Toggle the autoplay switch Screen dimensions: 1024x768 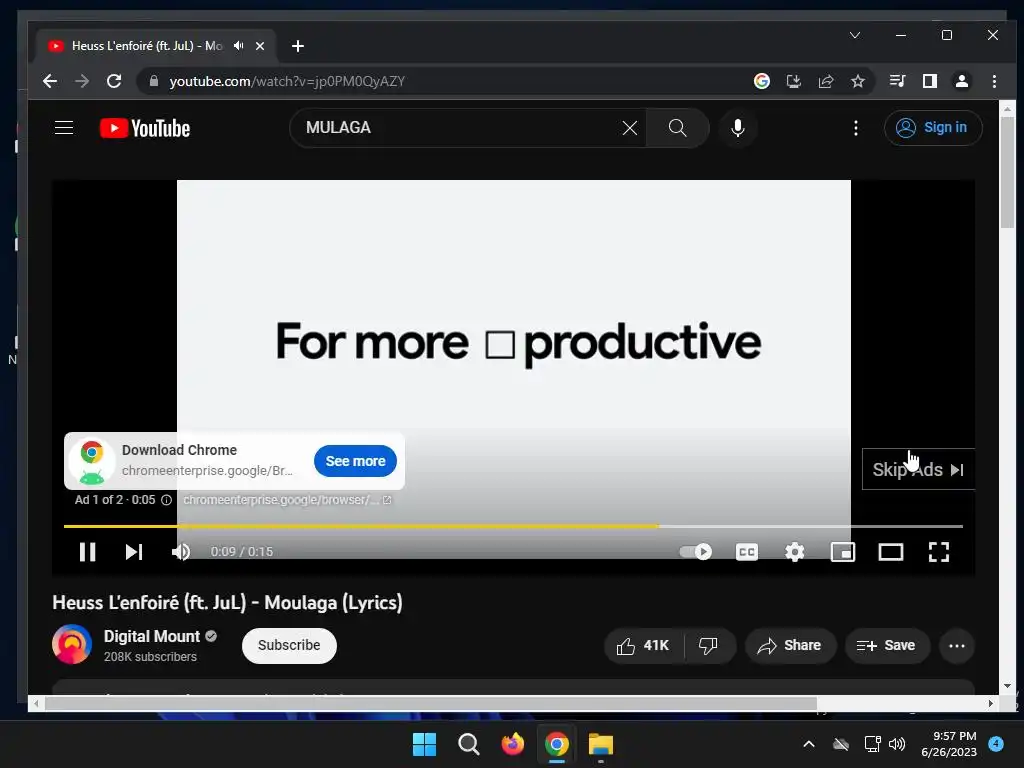[x=696, y=552]
